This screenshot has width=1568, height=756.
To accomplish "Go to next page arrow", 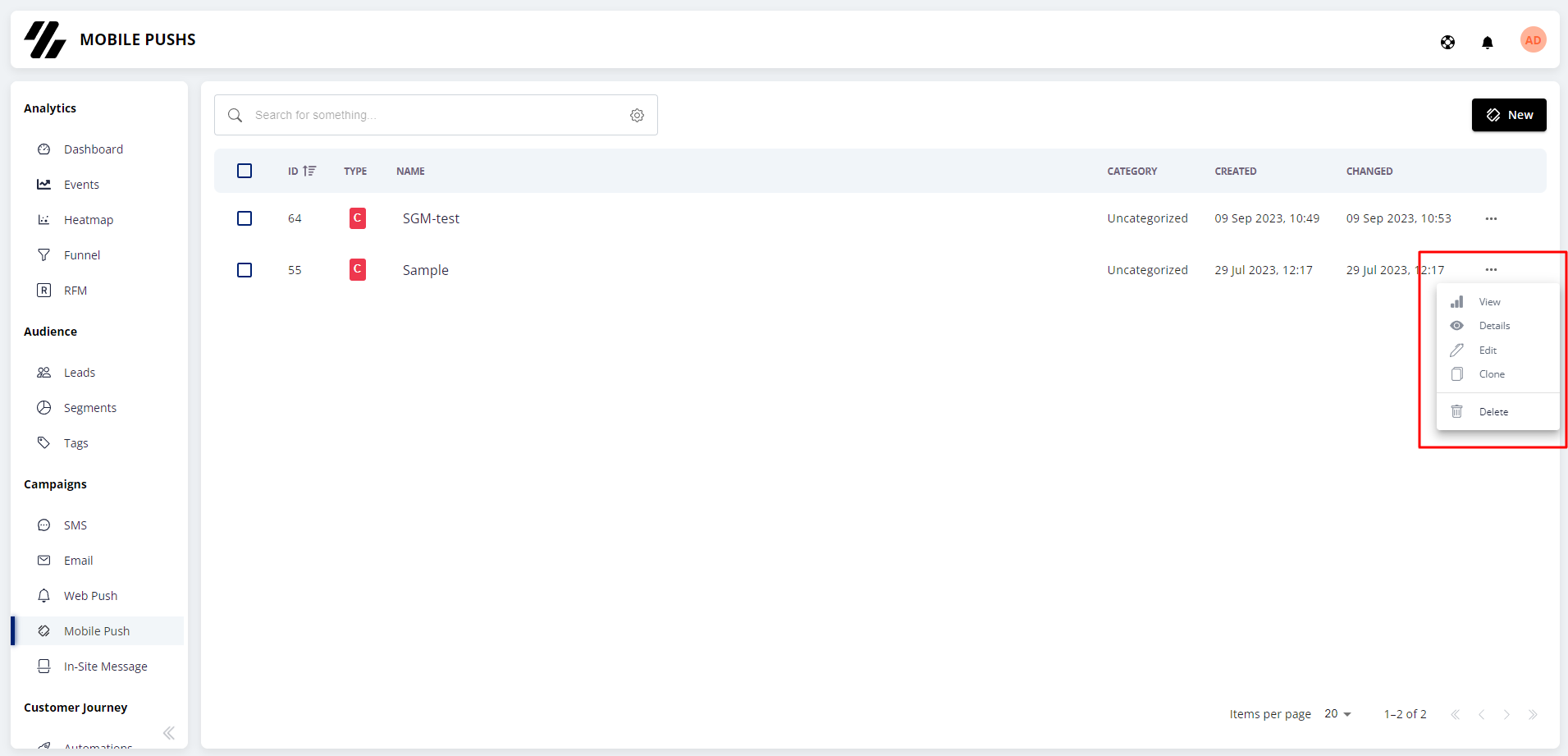I will tap(1506, 714).
